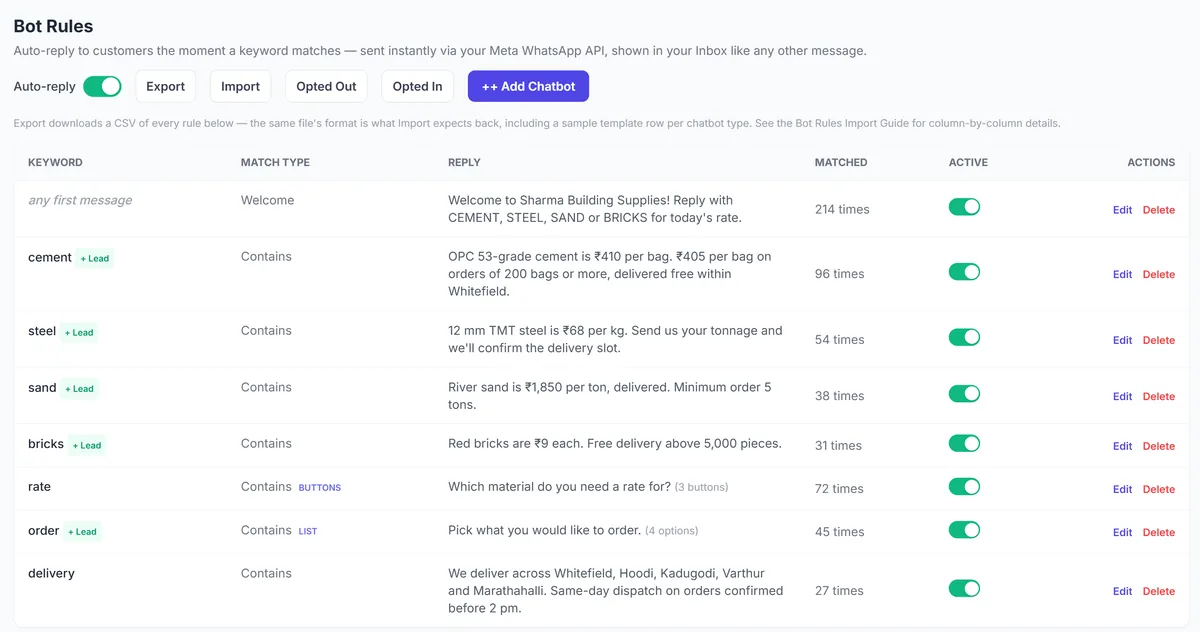Edit the welcome message rule
Screen dimensions: 1200x632
coord(1123,210)
